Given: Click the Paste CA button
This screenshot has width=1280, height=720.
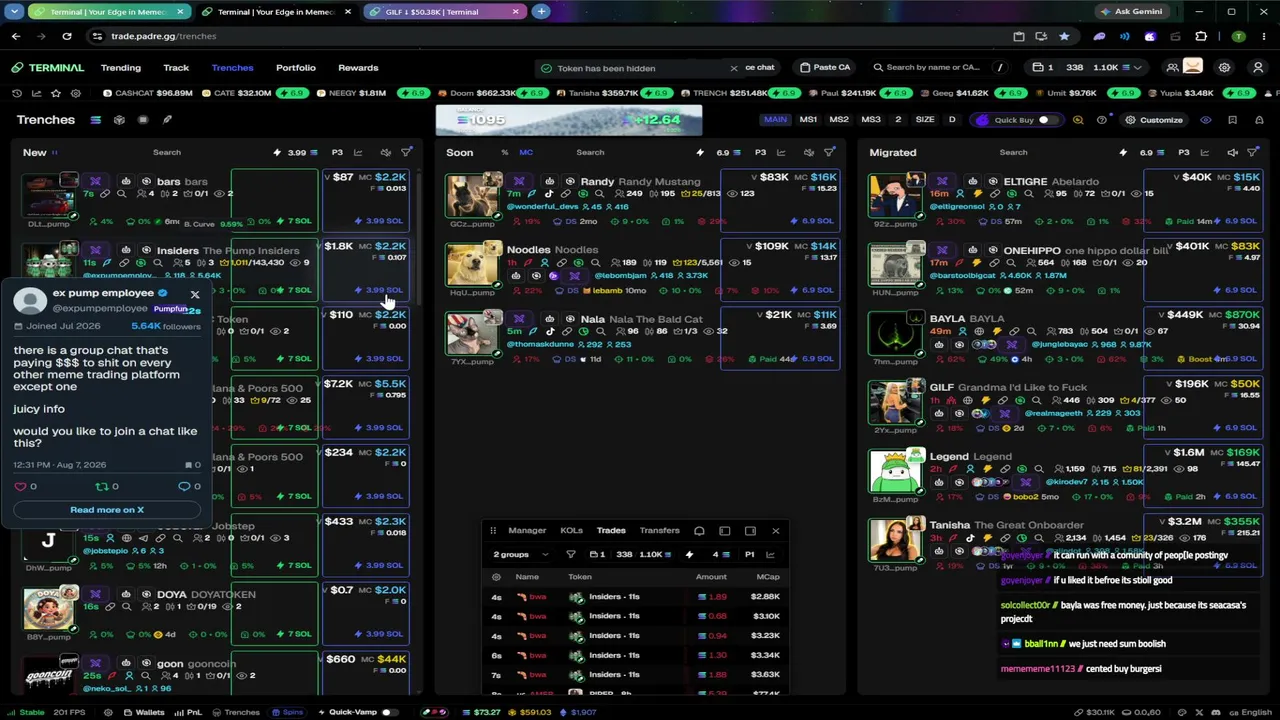Looking at the screenshot, I should (x=825, y=68).
